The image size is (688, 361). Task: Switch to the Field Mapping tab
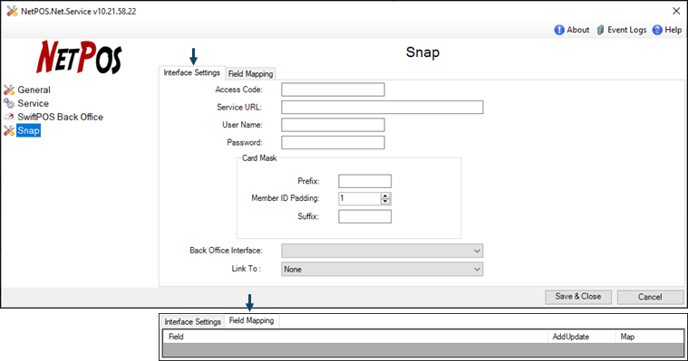click(251, 74)
